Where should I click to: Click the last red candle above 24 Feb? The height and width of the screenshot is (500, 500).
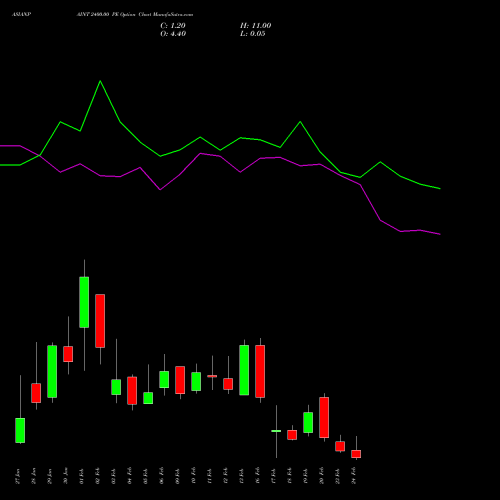pos(356,454)
